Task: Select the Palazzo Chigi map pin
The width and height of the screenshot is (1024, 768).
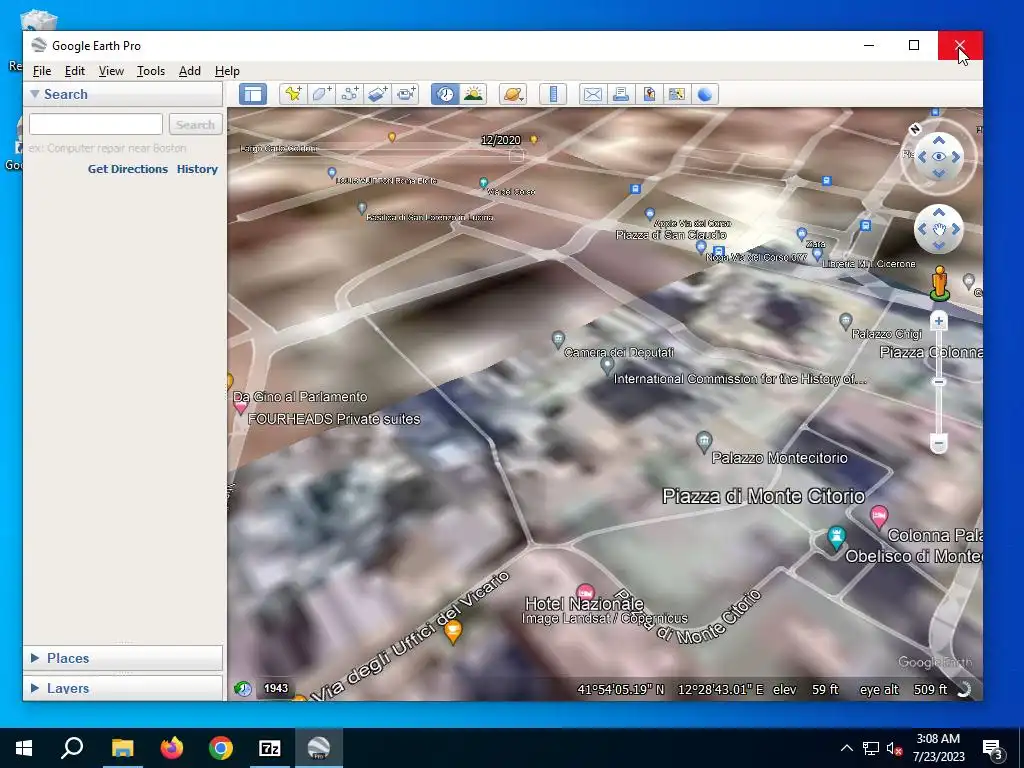Action: click(846, 321)
